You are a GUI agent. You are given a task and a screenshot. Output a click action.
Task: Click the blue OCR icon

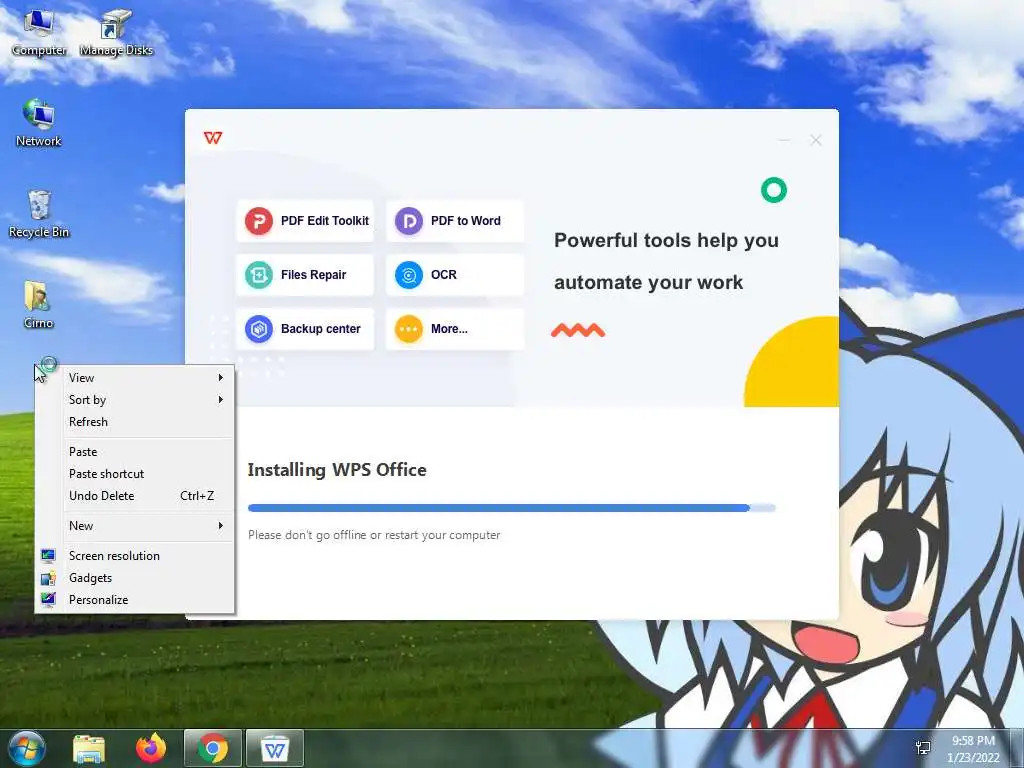click(x=409, y=275)
